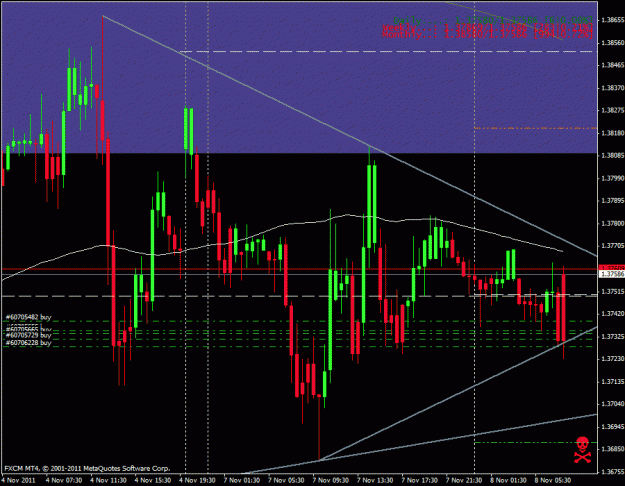This screenshot has height=486, width=625.
Task: Click the 8 Nov 05:30 time label
Action: pyautogui.click(x=553, y=480)
